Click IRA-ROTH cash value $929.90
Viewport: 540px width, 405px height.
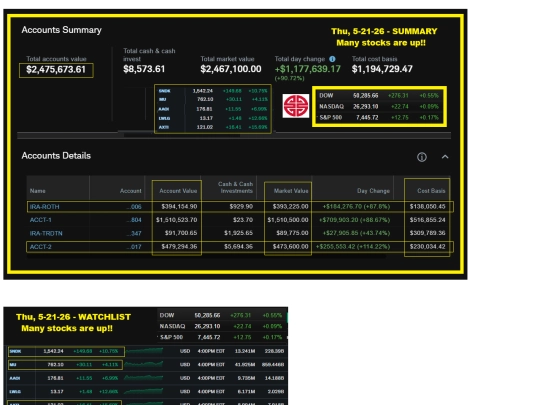click(x=241, y=207)
